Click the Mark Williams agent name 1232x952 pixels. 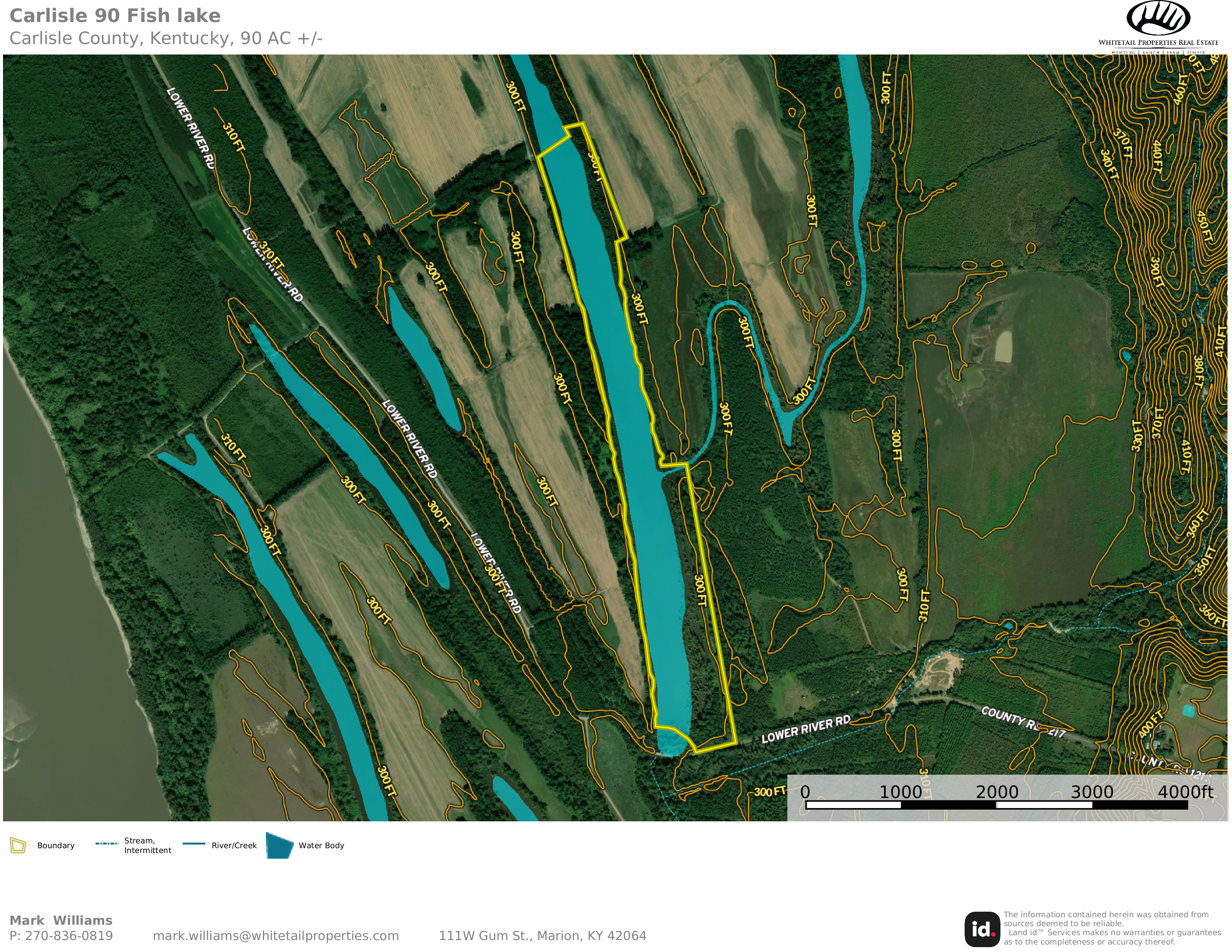[61, 920]
